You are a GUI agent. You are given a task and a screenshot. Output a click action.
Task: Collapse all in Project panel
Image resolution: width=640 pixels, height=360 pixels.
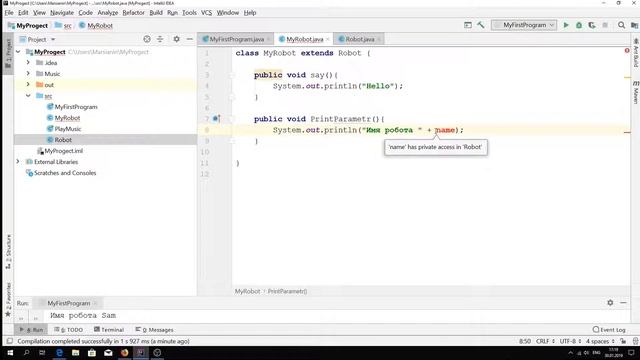160,39
